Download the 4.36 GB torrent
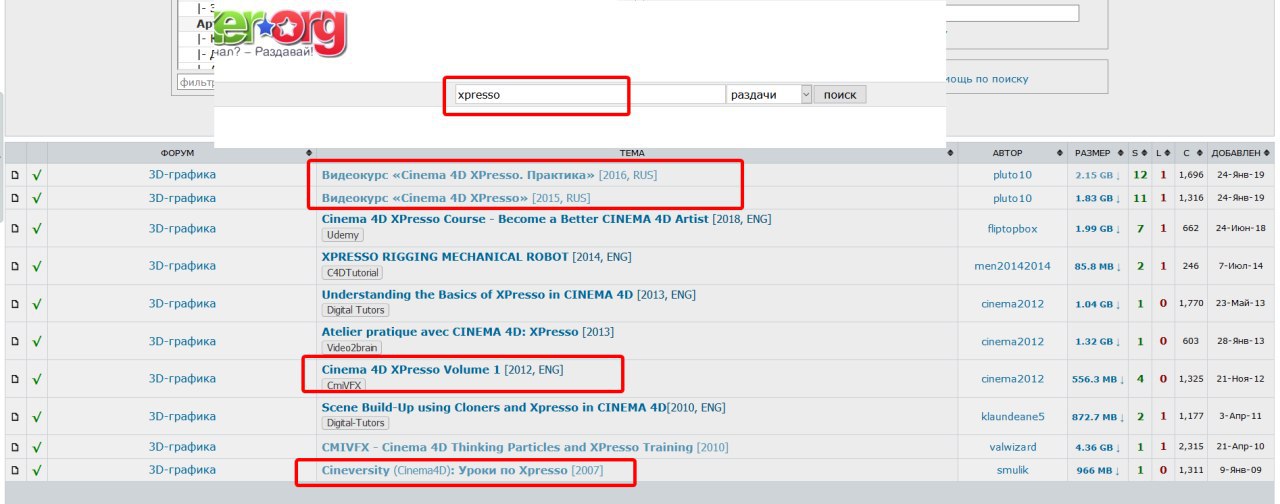Viewport: 1280px width, 504px height. click(1099, 447)
